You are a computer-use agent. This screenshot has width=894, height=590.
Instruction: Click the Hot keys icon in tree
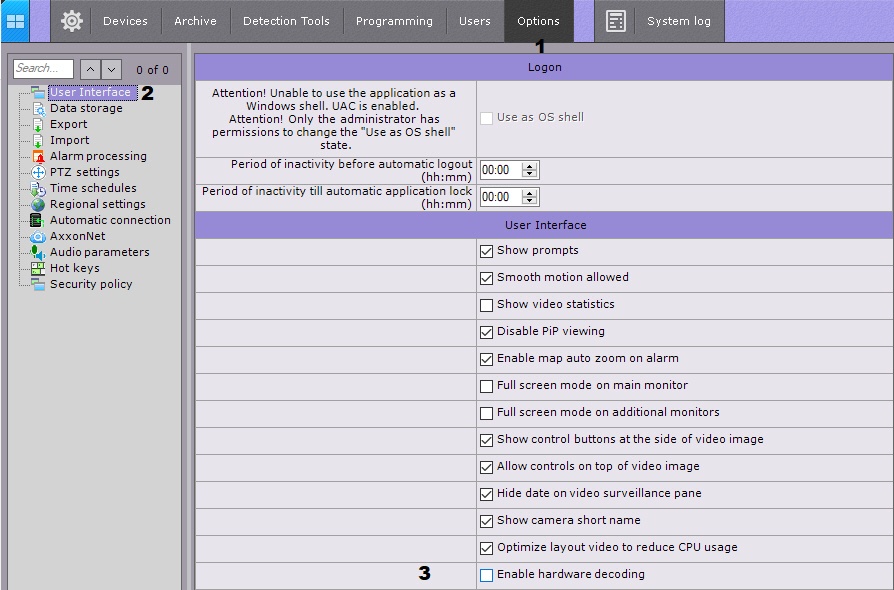38,268
